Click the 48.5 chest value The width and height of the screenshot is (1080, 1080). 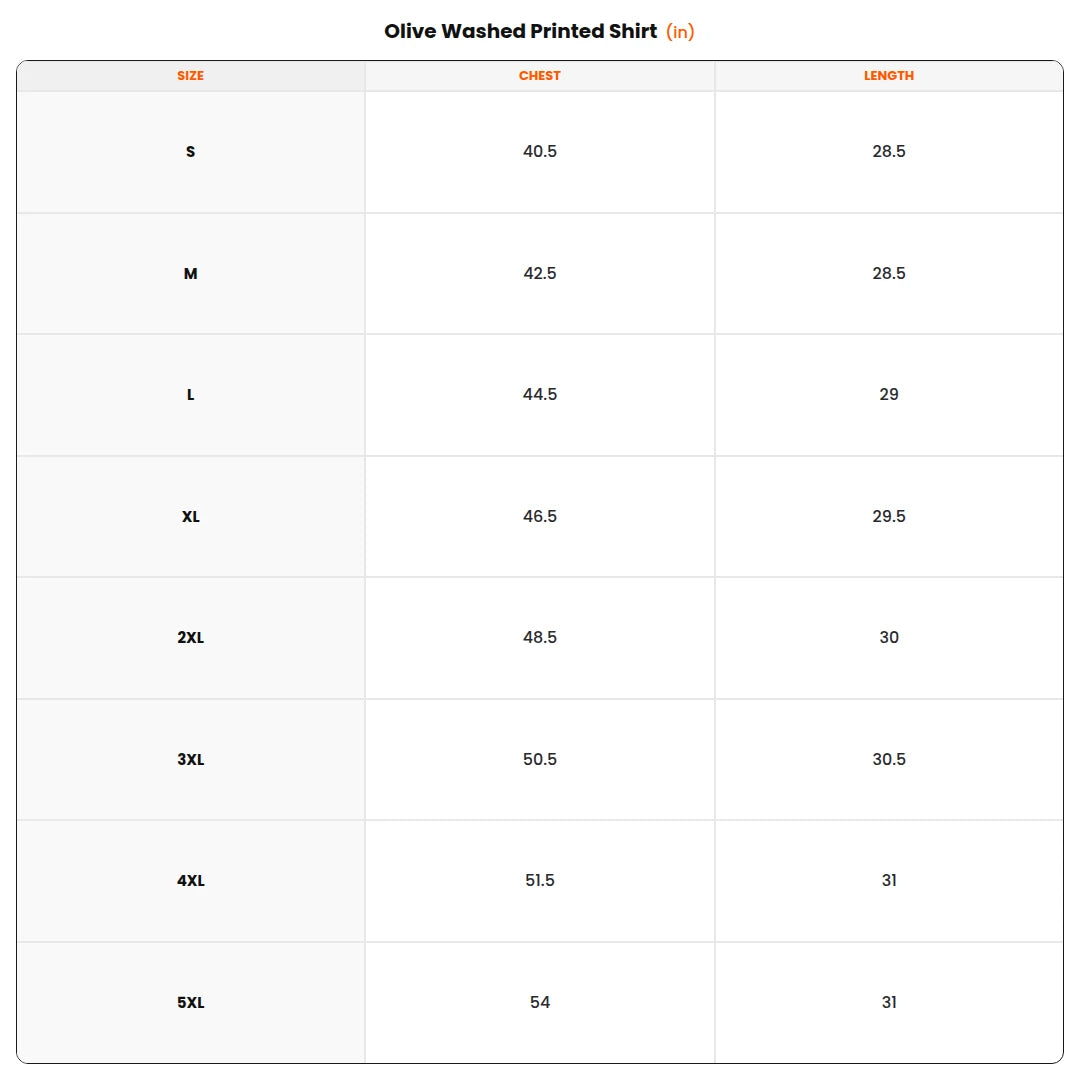pos(539,638)
